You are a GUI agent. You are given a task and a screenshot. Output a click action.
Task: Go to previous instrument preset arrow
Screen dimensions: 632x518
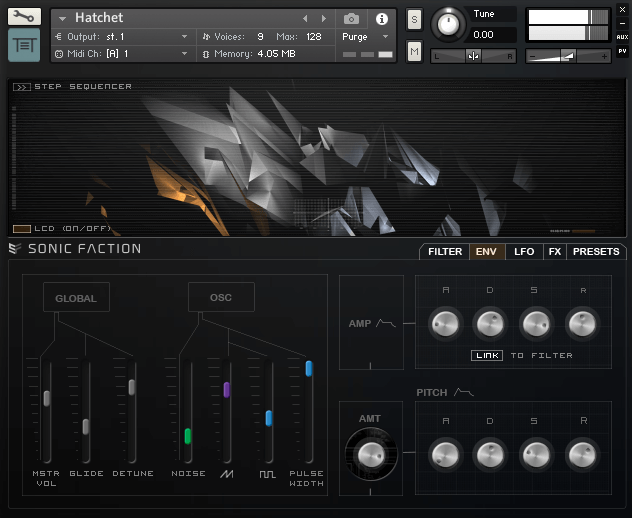tap(306, 19)
